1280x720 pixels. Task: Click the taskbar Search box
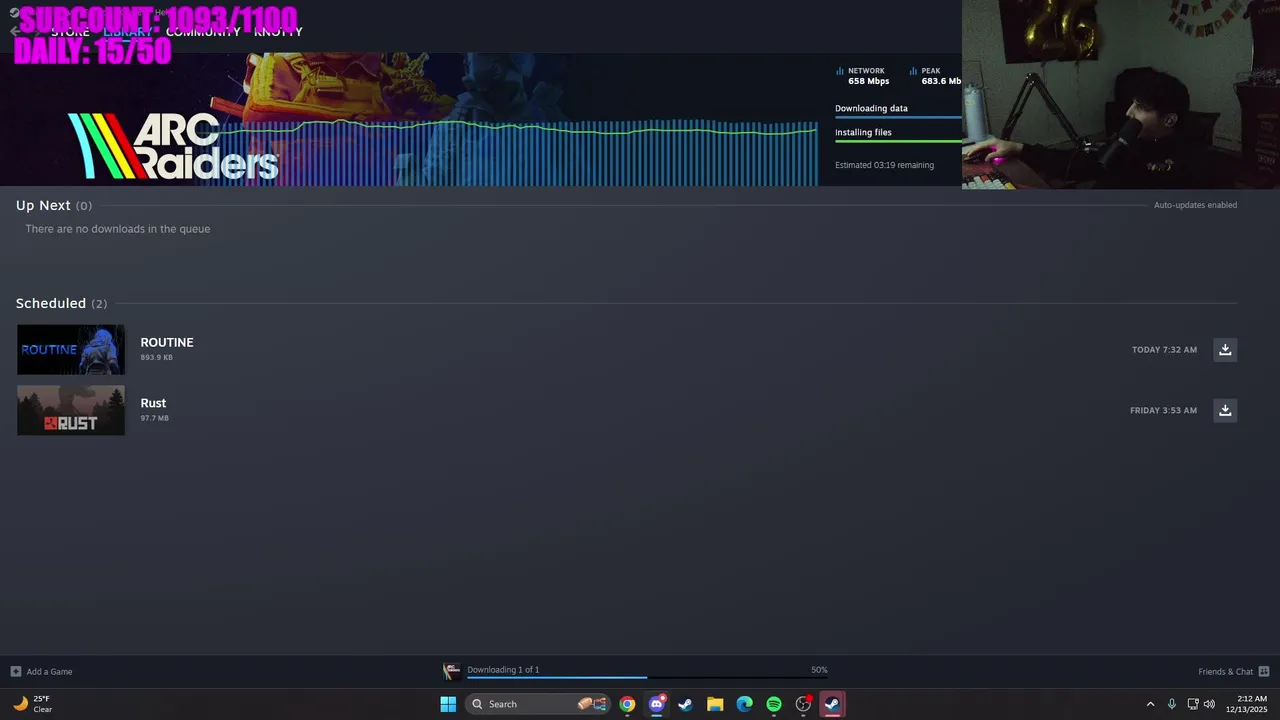pyautogui.click(x=538, y=704)
